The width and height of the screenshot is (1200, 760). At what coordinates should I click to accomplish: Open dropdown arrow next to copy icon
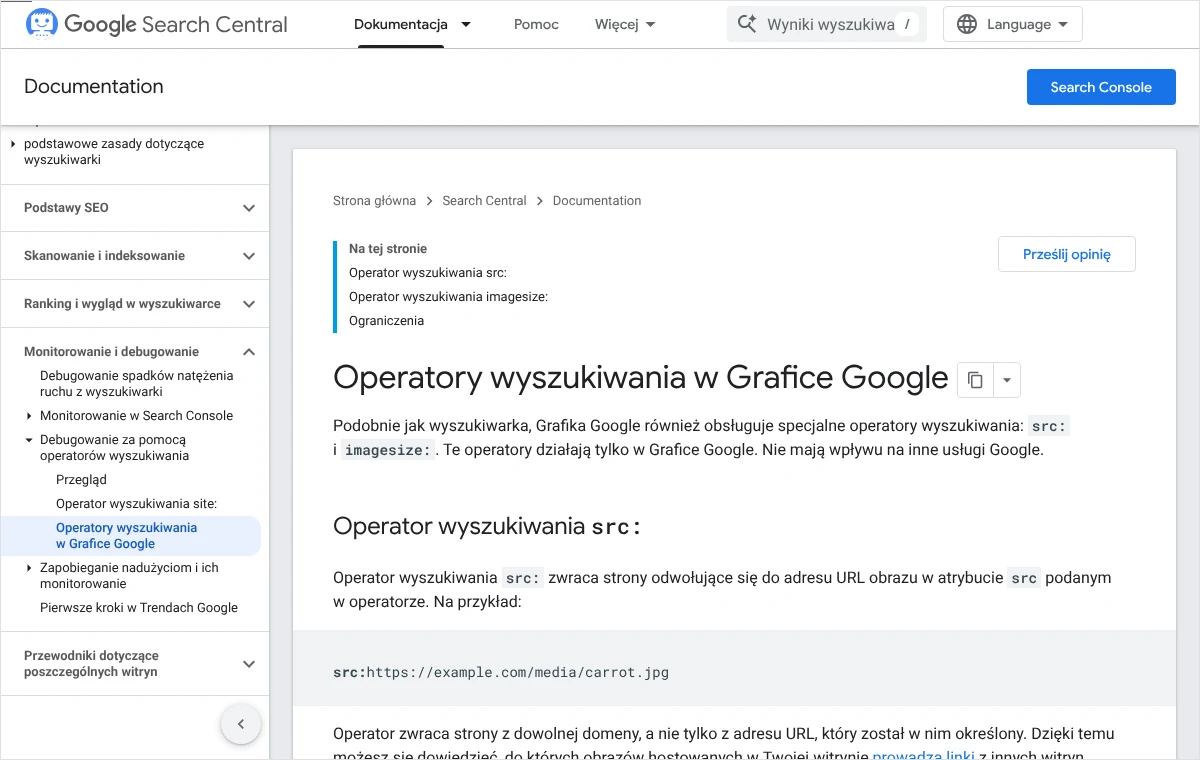(x=1006, y=380)
